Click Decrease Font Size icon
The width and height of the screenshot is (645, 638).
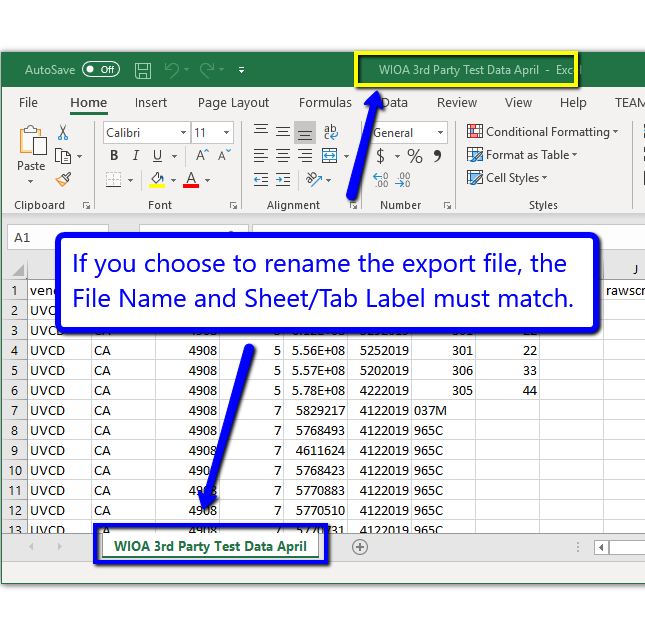click(x=224, y=155)
